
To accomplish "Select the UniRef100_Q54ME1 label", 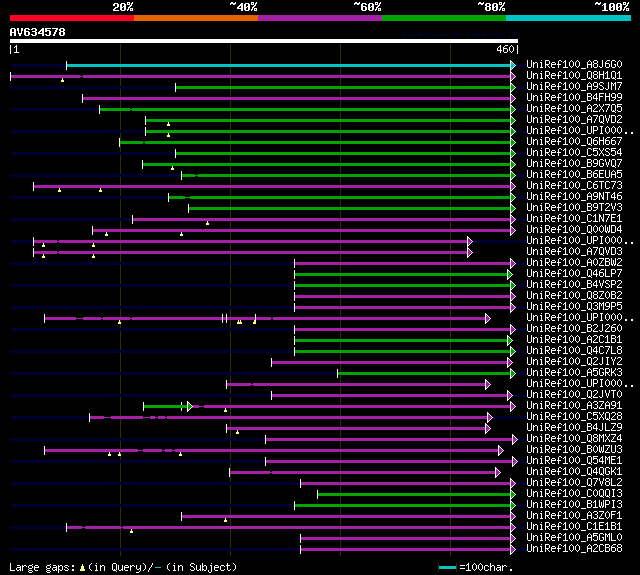I will [574, 461].
